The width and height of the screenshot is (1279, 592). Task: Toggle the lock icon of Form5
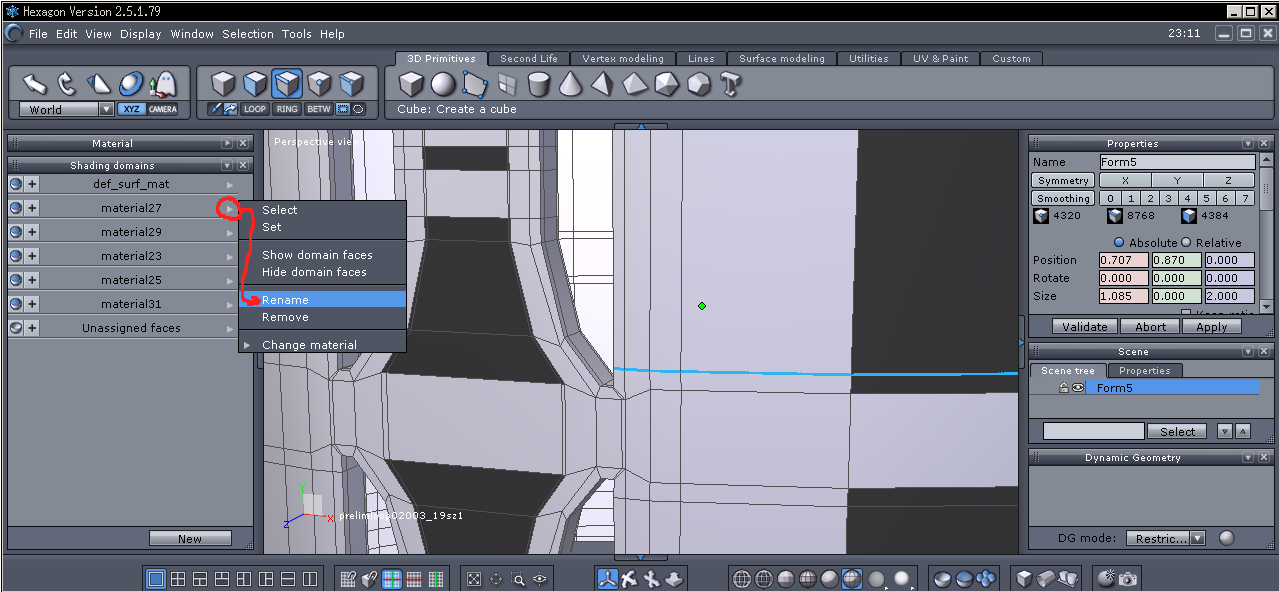click(x=1065, y=387)
